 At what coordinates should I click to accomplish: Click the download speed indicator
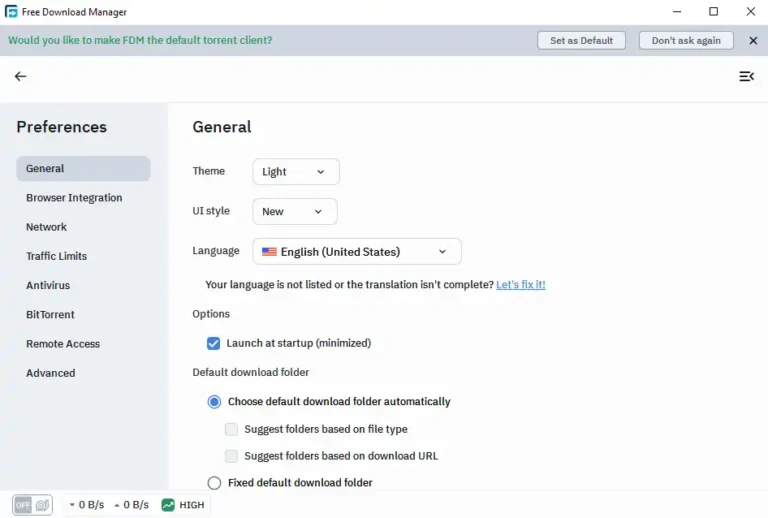point(86,505)
